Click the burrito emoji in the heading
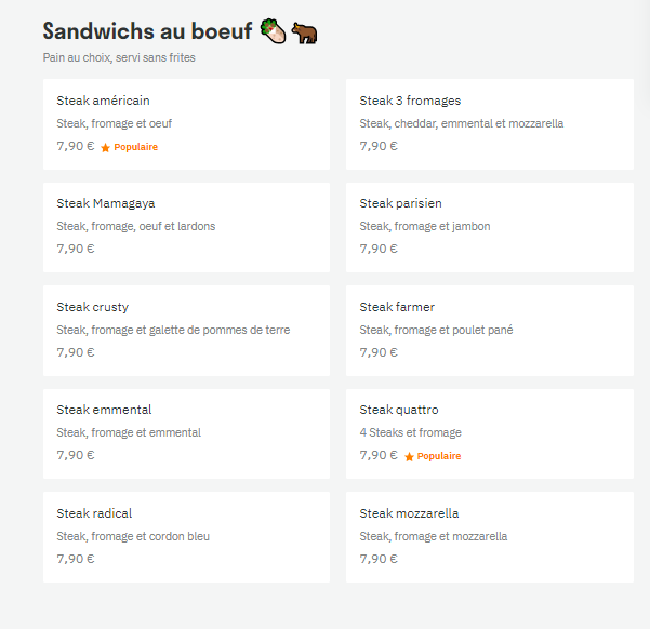650x629 pixels. point(273,31)
